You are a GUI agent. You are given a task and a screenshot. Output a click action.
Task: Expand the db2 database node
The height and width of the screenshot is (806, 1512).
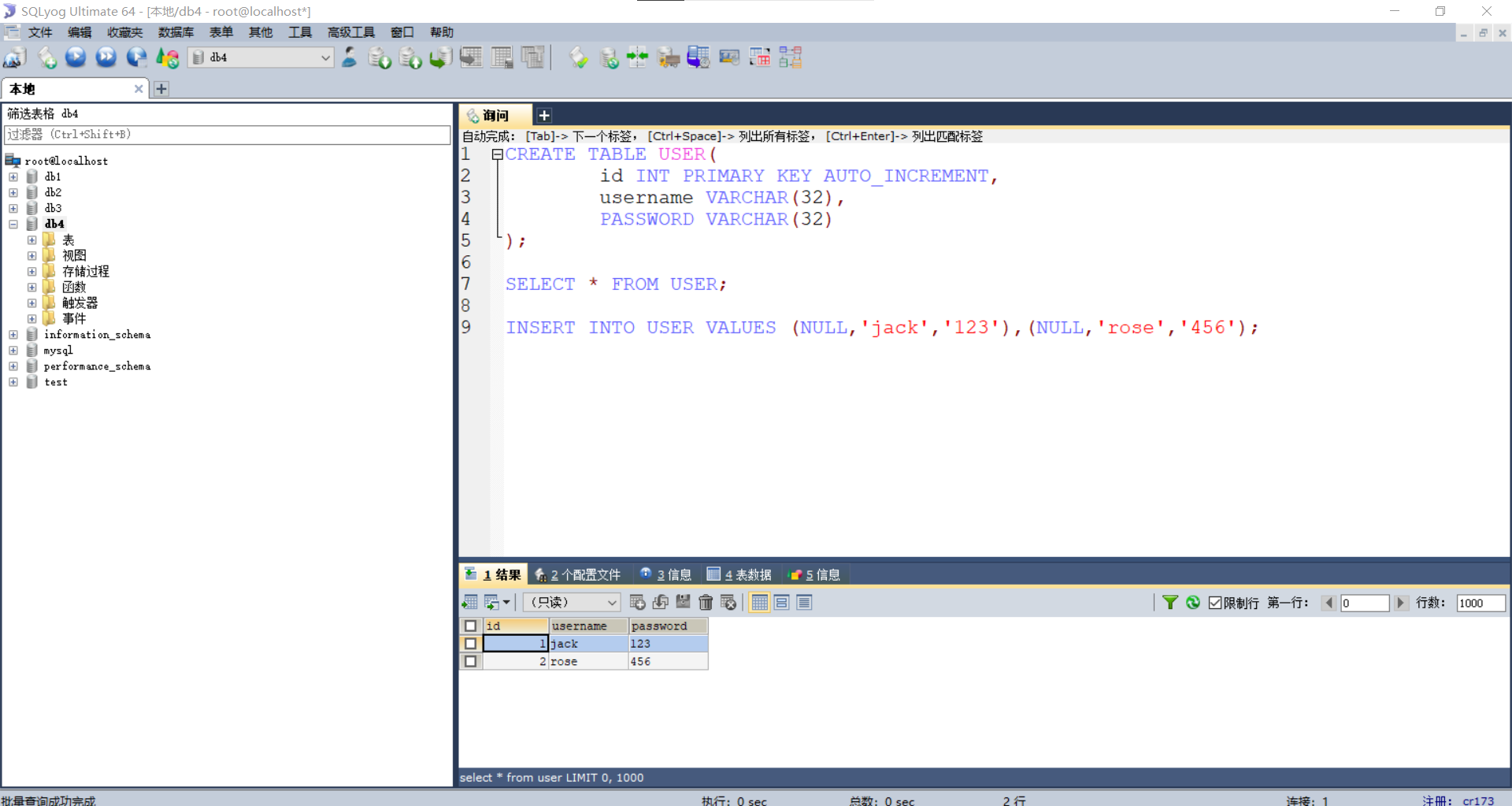click(13, 192)
